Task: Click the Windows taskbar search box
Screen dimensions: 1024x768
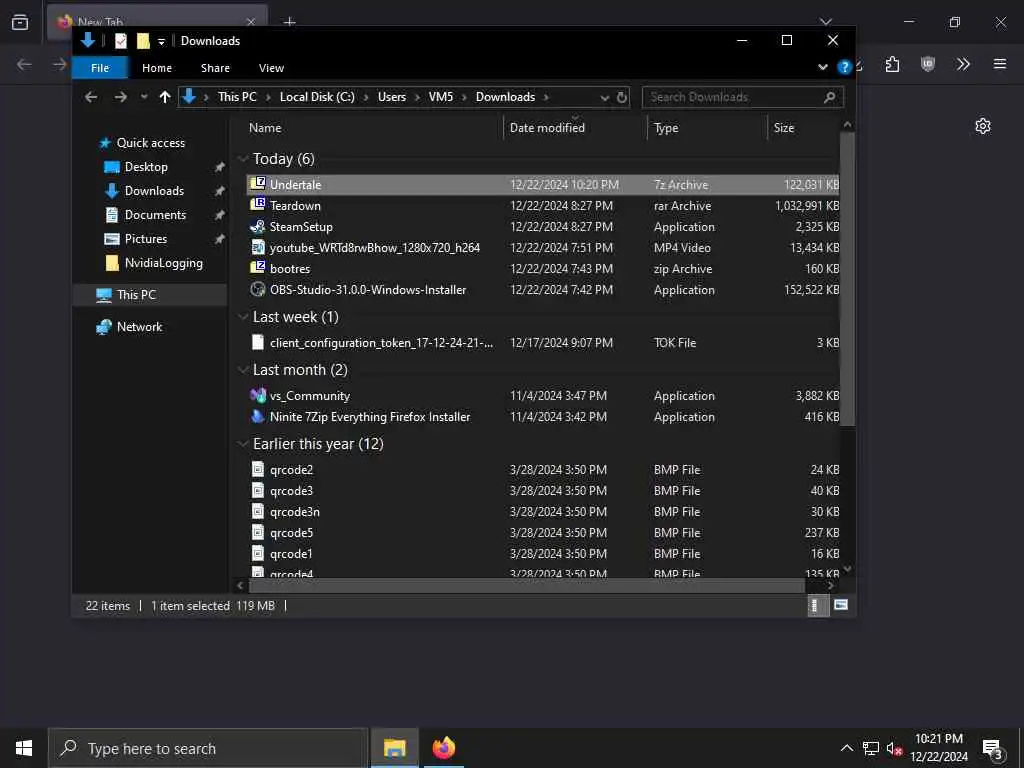Action: (208, 748)
